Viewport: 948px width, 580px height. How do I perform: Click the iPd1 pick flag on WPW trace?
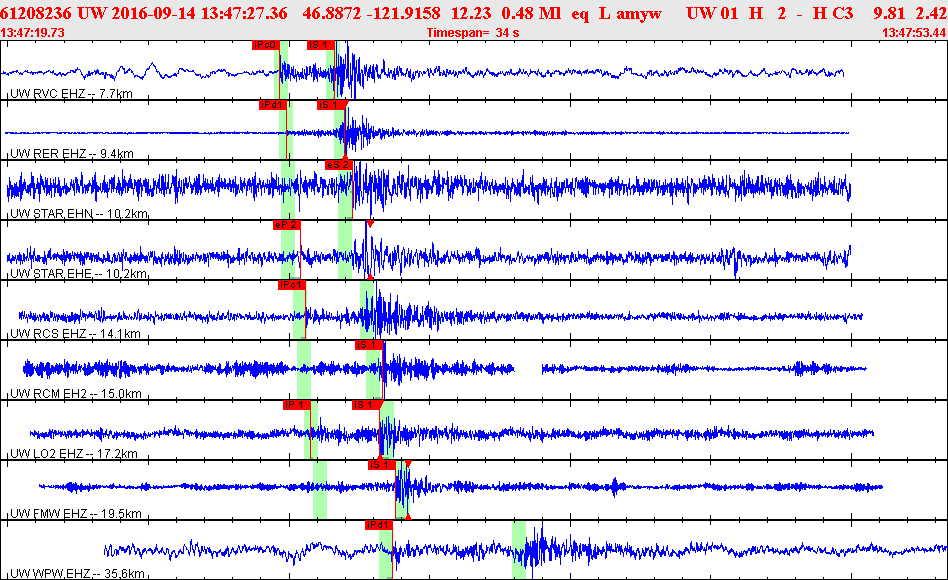click(x=378, y=524)
